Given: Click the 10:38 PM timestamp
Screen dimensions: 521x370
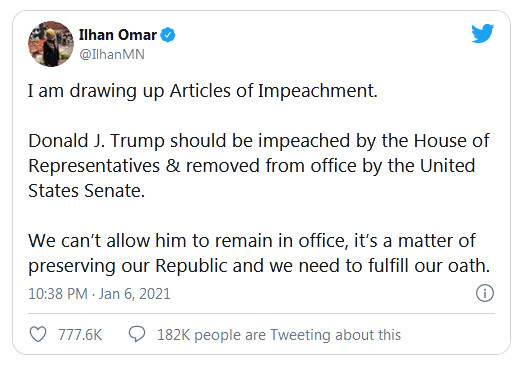Looking at the screenshot, I should [x=58, y=294].
